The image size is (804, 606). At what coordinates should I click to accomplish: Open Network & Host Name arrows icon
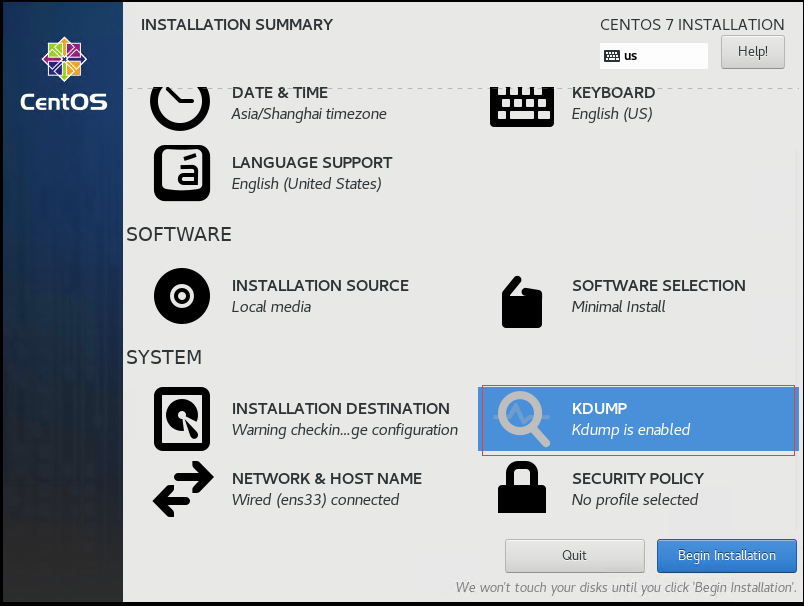tap(183, 489)
